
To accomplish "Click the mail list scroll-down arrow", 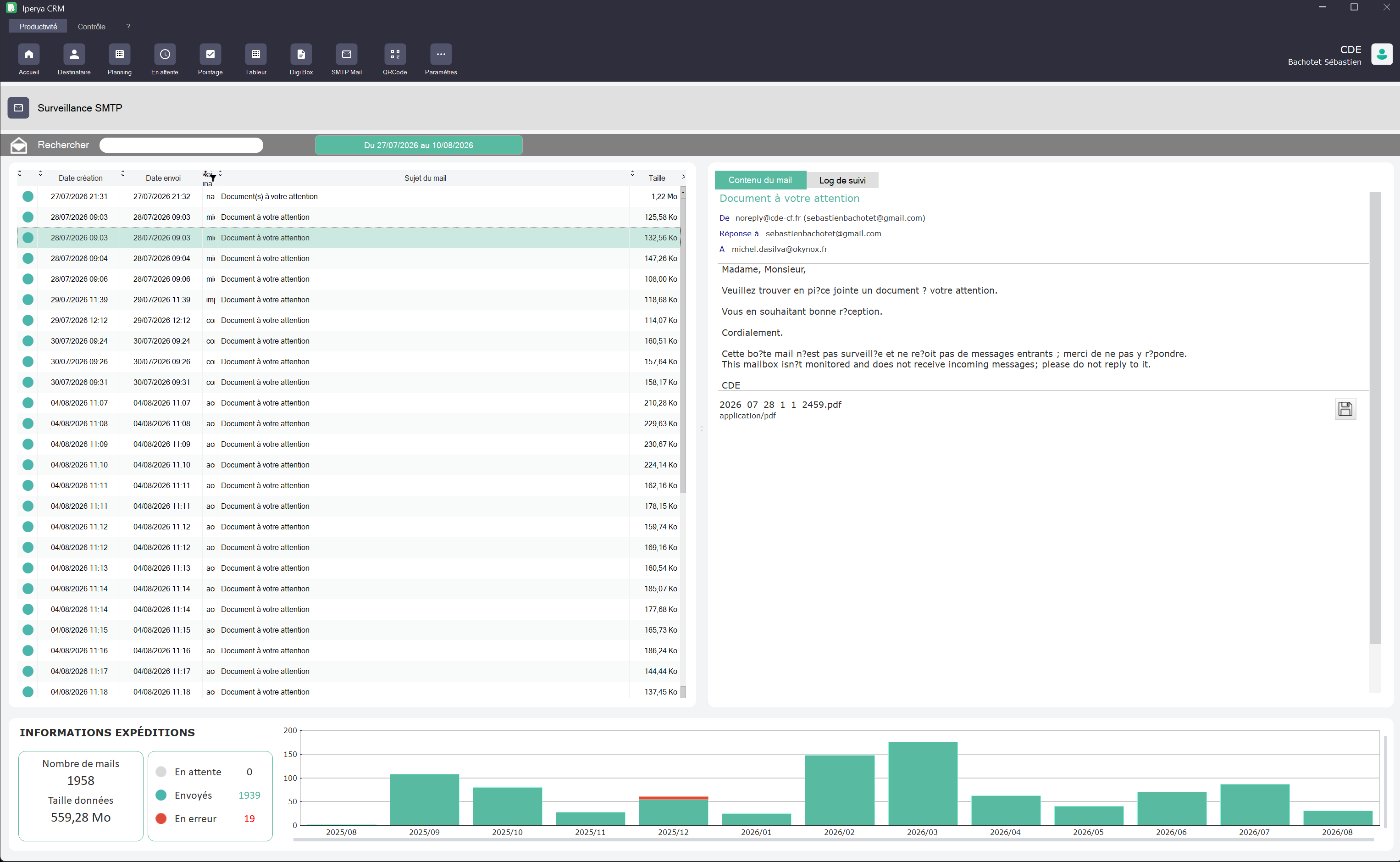I will coord(683,692).
